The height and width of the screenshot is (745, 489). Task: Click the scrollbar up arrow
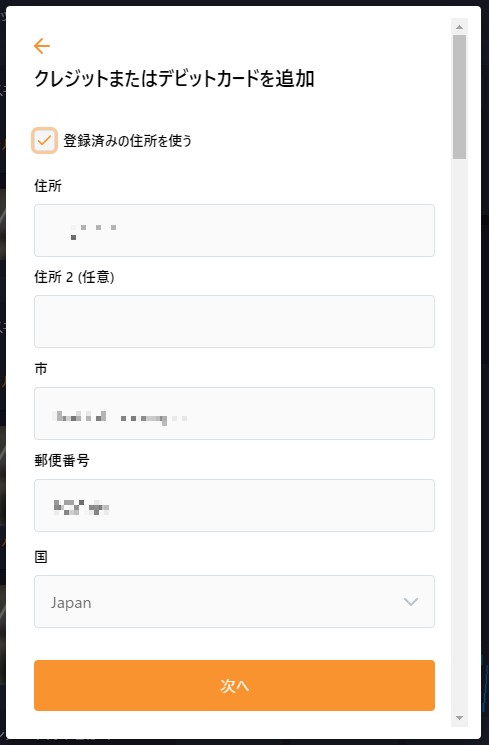(x=459, y=27)
